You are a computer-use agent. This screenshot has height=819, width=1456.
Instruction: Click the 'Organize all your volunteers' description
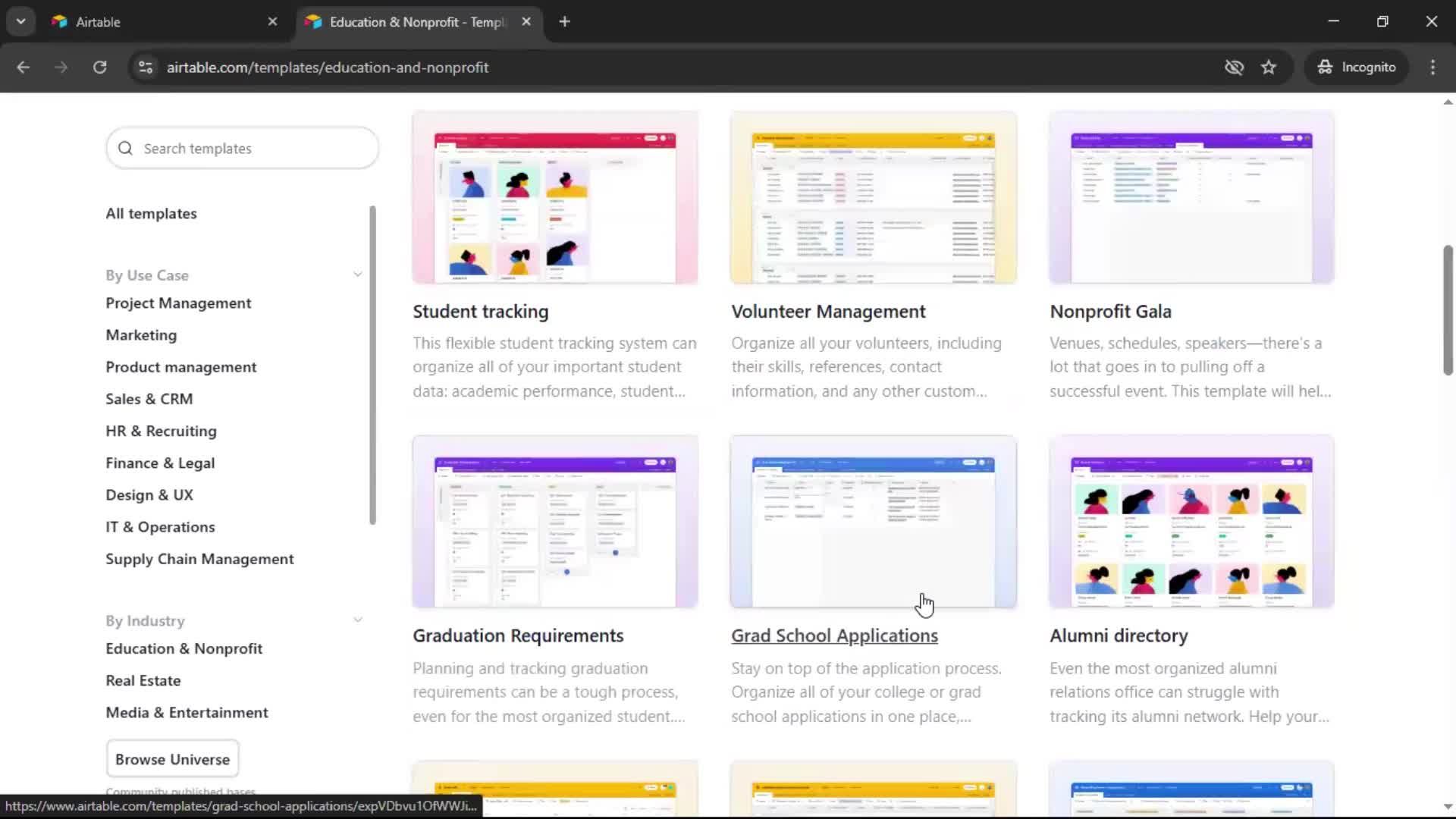point(866,367)
